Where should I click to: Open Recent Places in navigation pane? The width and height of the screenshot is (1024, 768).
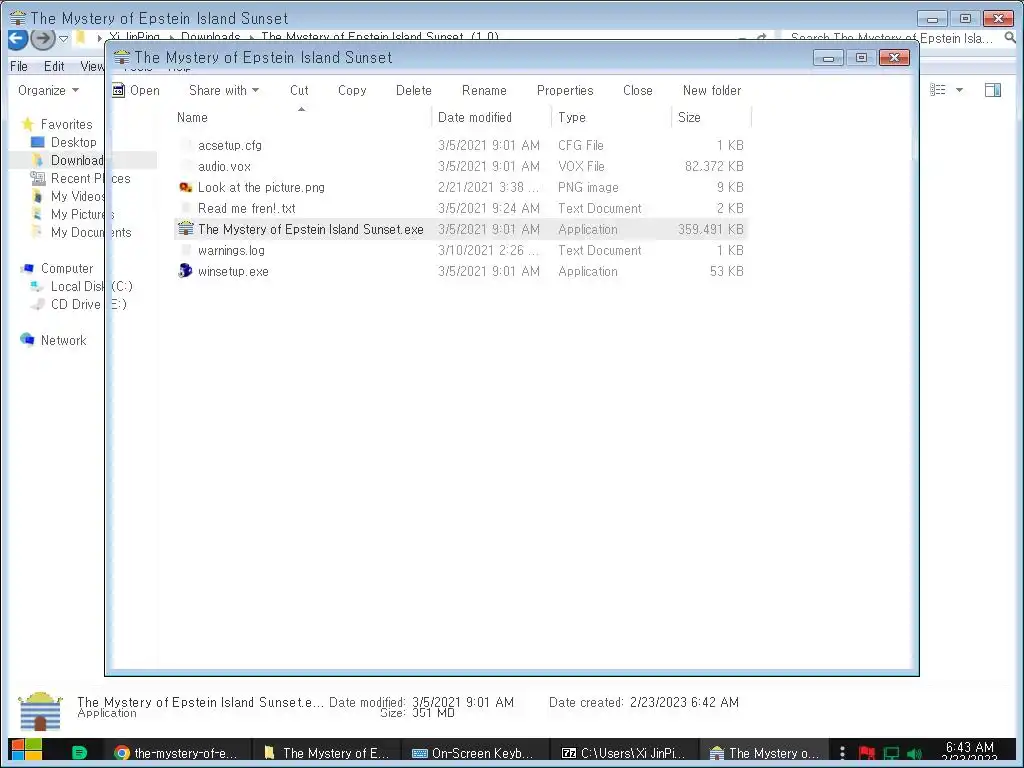[x=90, y=178]
